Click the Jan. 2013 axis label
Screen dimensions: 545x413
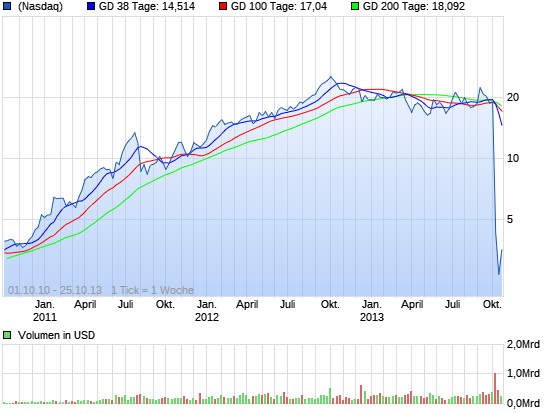click(x=372, y=311)
